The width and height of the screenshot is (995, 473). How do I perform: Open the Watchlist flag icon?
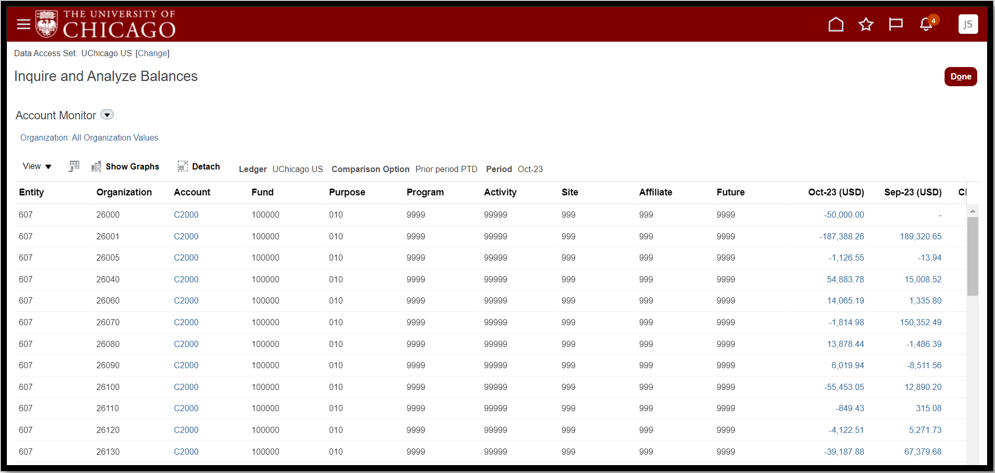pyautogui.click(x=895, y=25)
